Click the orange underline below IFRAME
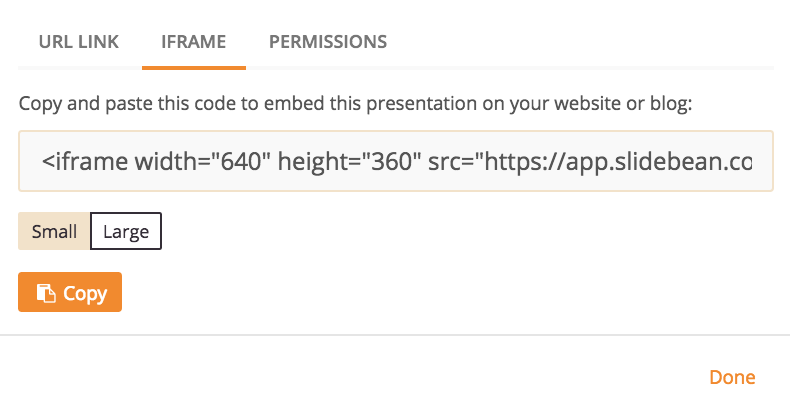This screenshot has height=410, width=790. 193,67
